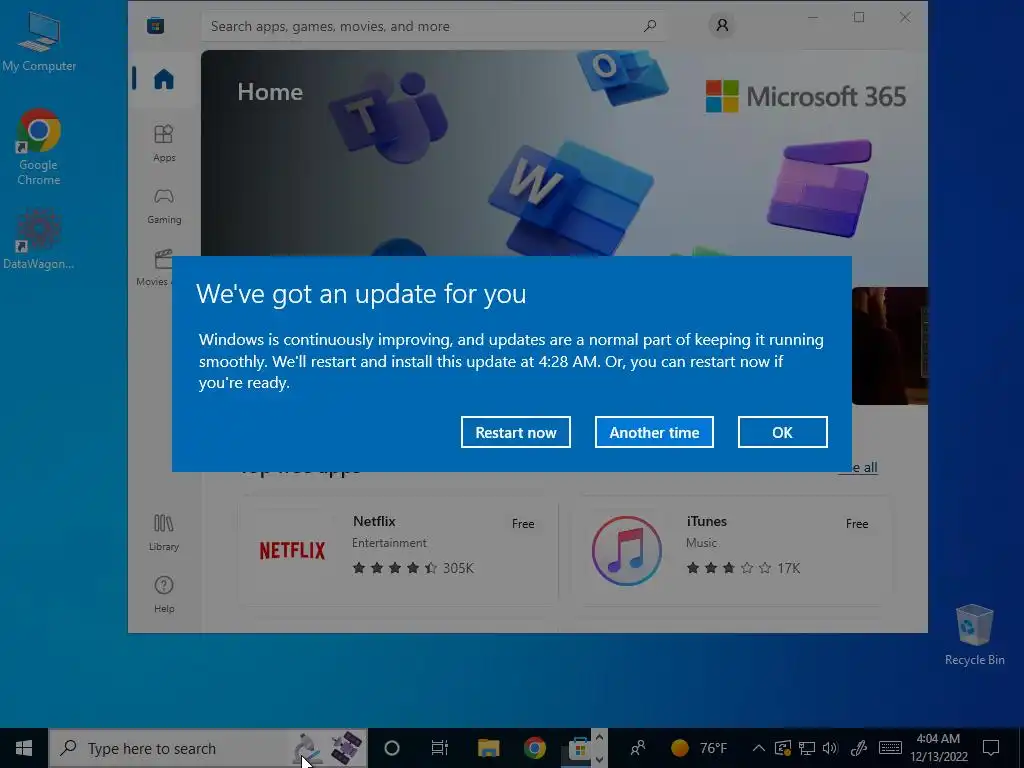Open the volume speaker tray icon

(x=831, y=748)
